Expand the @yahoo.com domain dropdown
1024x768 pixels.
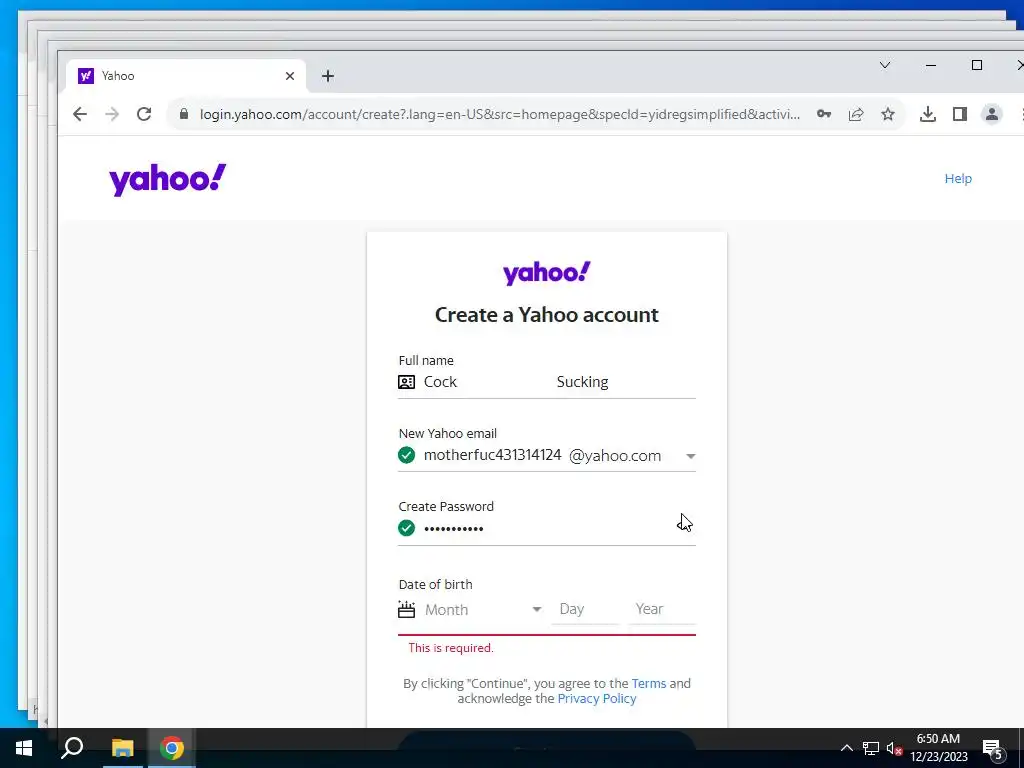coord(690,456)
